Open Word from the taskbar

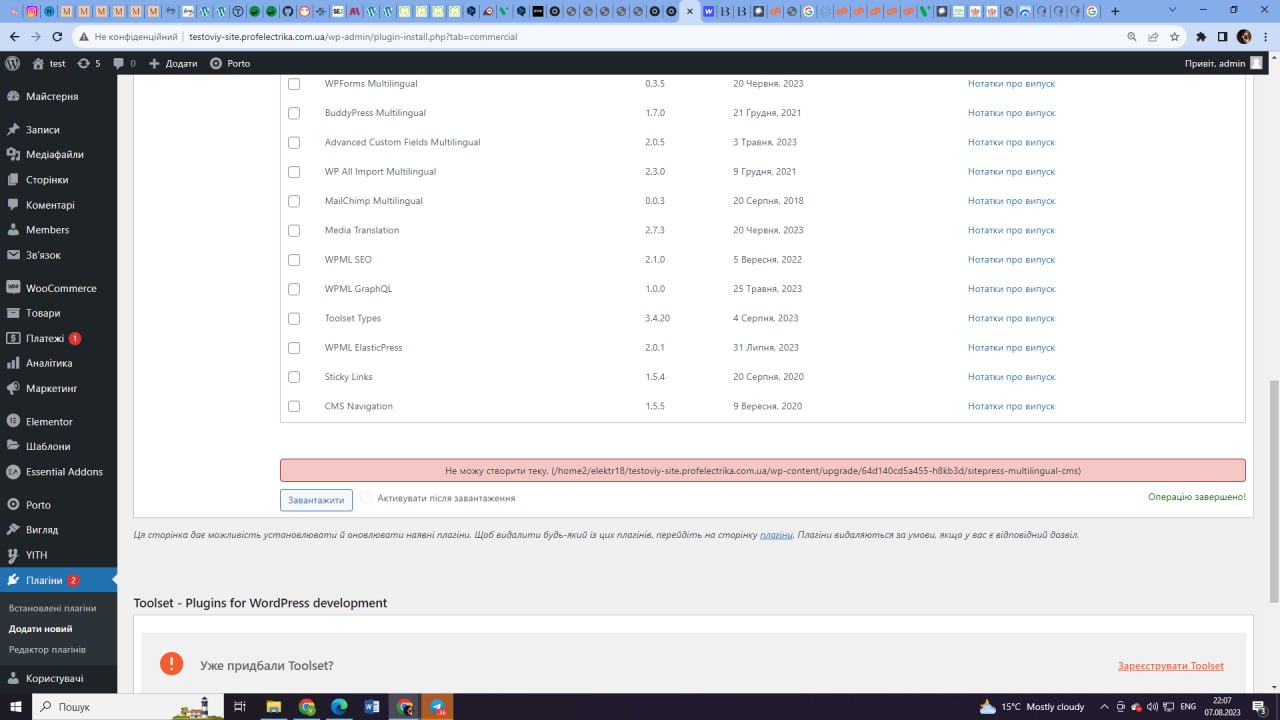pos(372,706)
